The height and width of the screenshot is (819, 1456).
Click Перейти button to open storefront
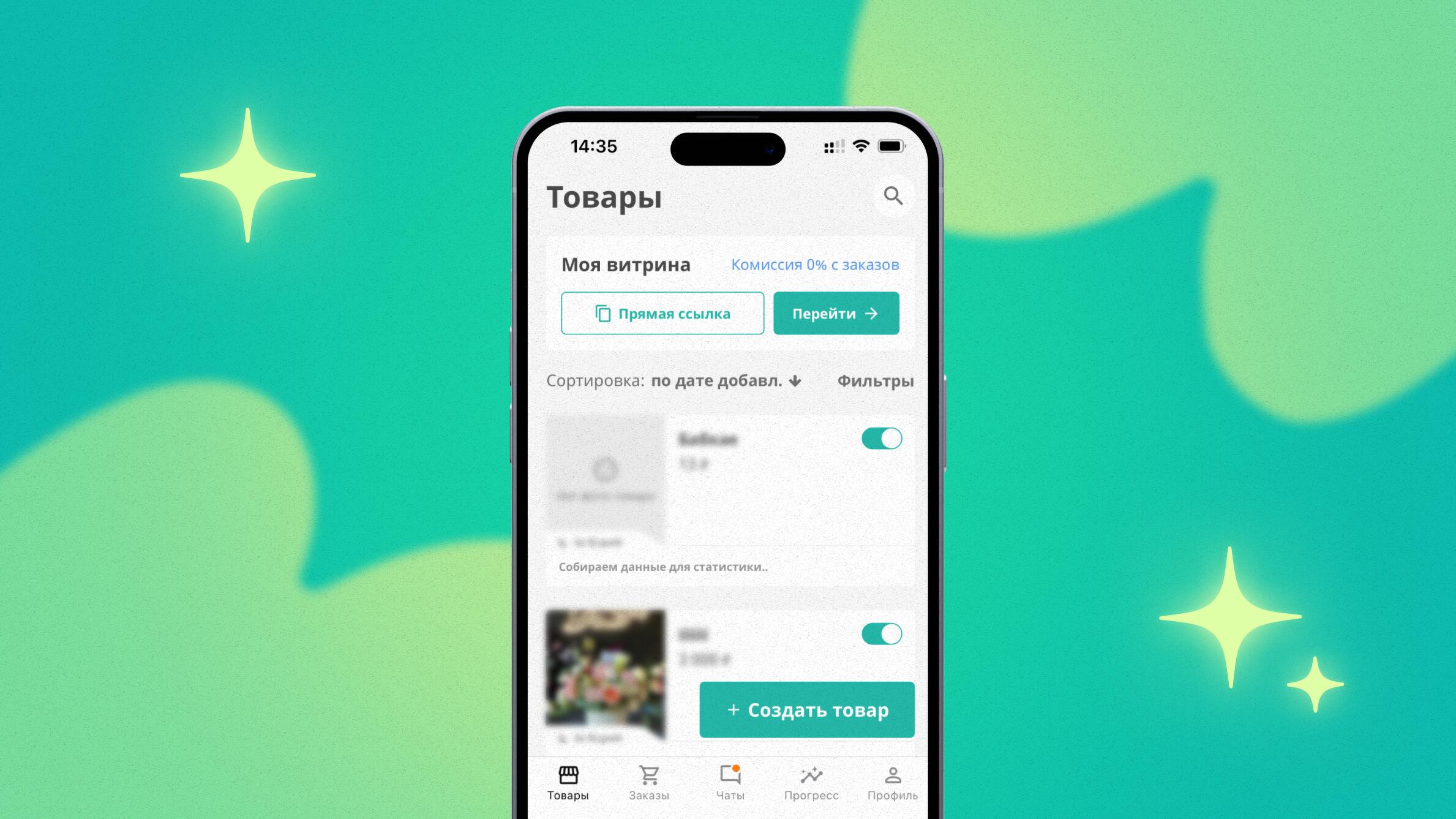(x=836, y=313)
